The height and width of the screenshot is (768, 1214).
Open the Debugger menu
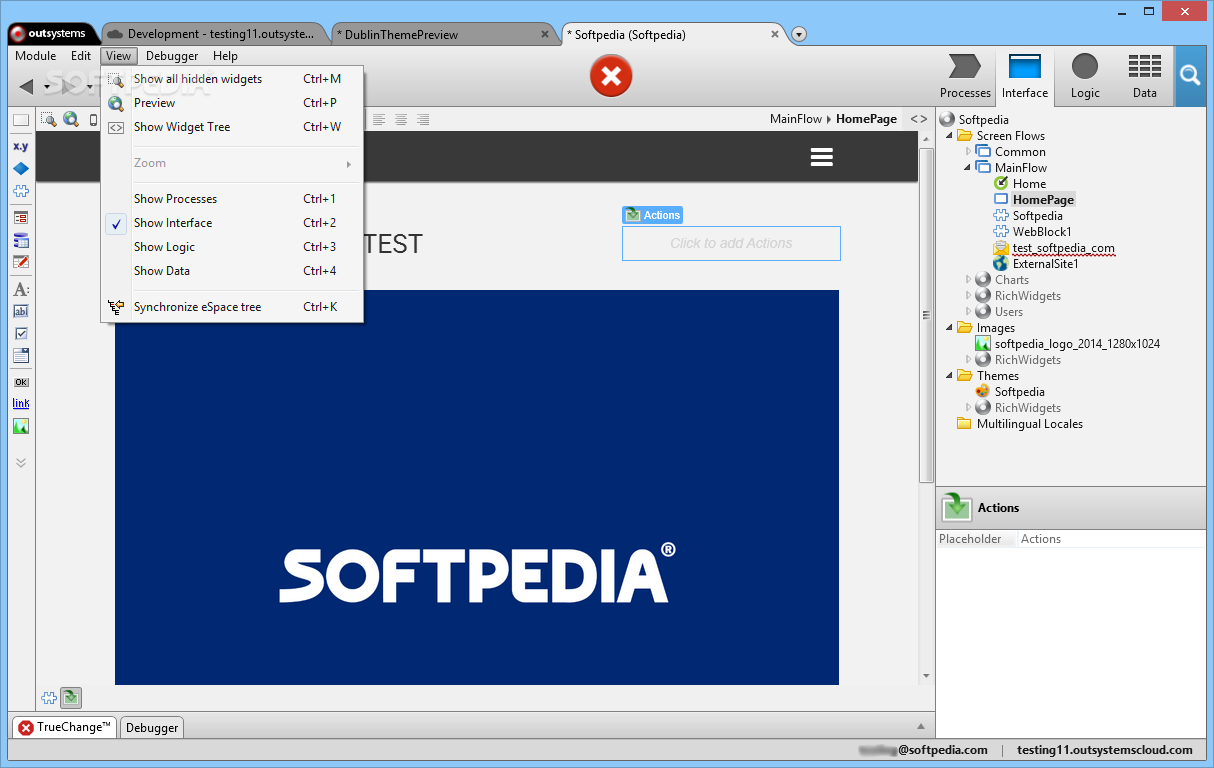172,56
